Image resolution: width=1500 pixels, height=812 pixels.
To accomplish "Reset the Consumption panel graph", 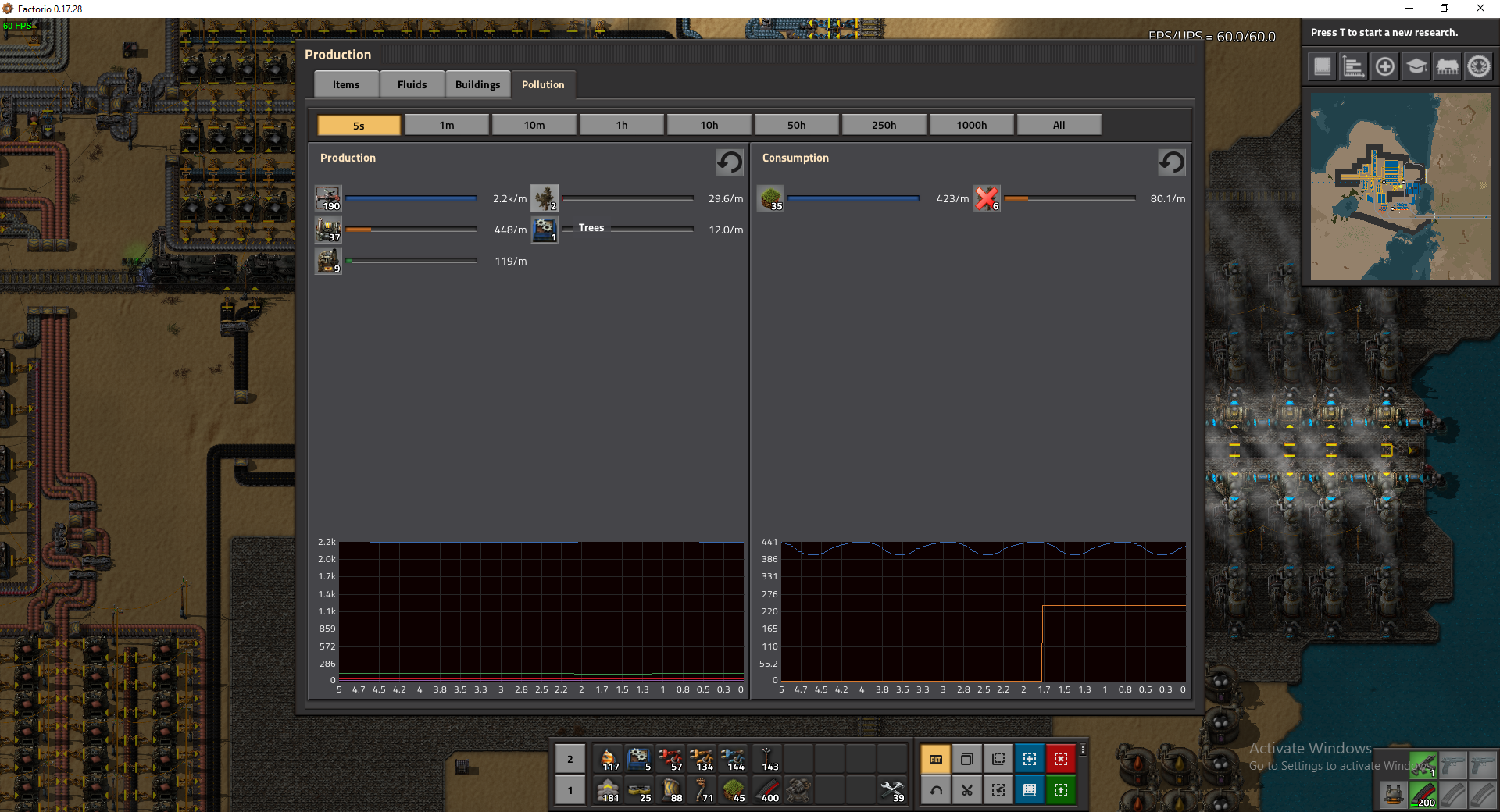I will click(1172, 162).
